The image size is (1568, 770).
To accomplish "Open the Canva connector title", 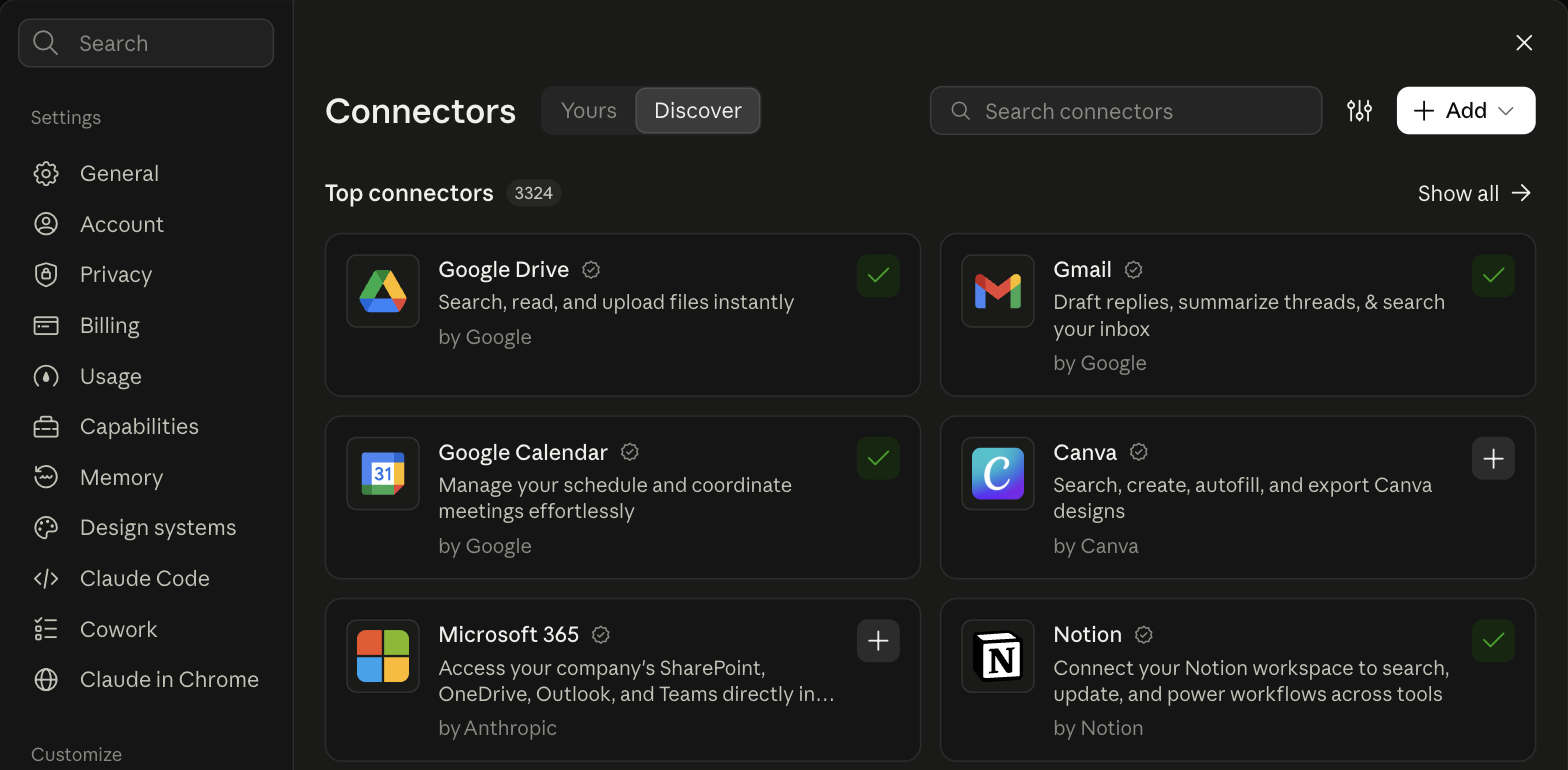I will [1085, 453].
